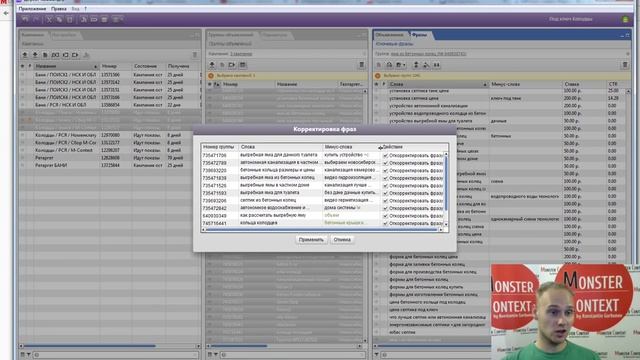Open the 'Правка' menu
The height and width of the screenshot is (360, 640).
[59, 9]
